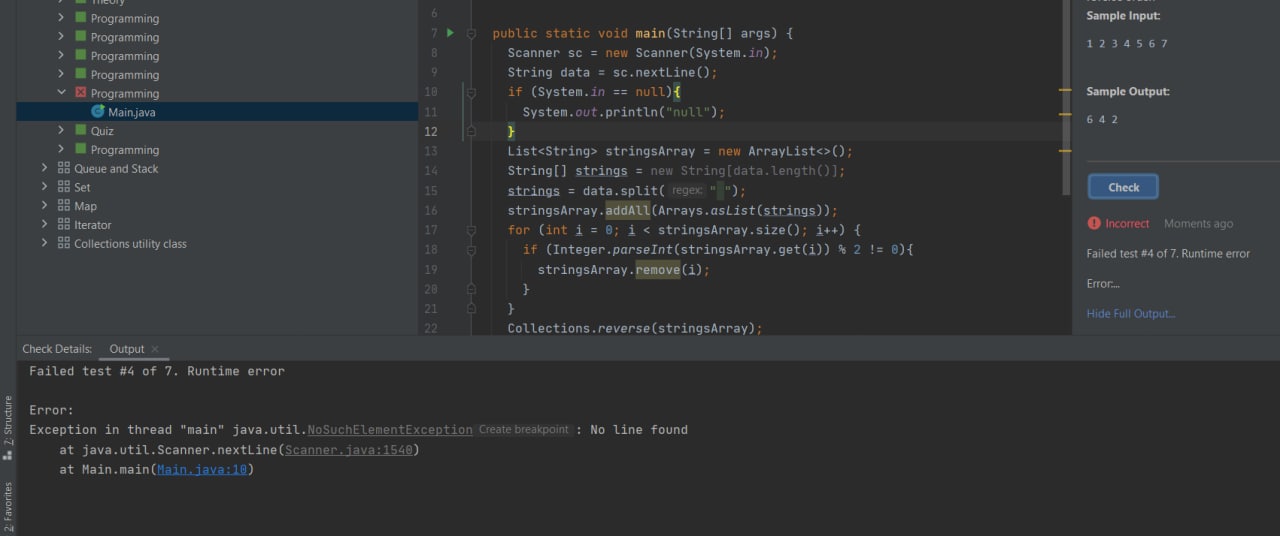Select the Quiz item in the tree
Viewport: 1280px width, 536px height.
click(102, 131)
